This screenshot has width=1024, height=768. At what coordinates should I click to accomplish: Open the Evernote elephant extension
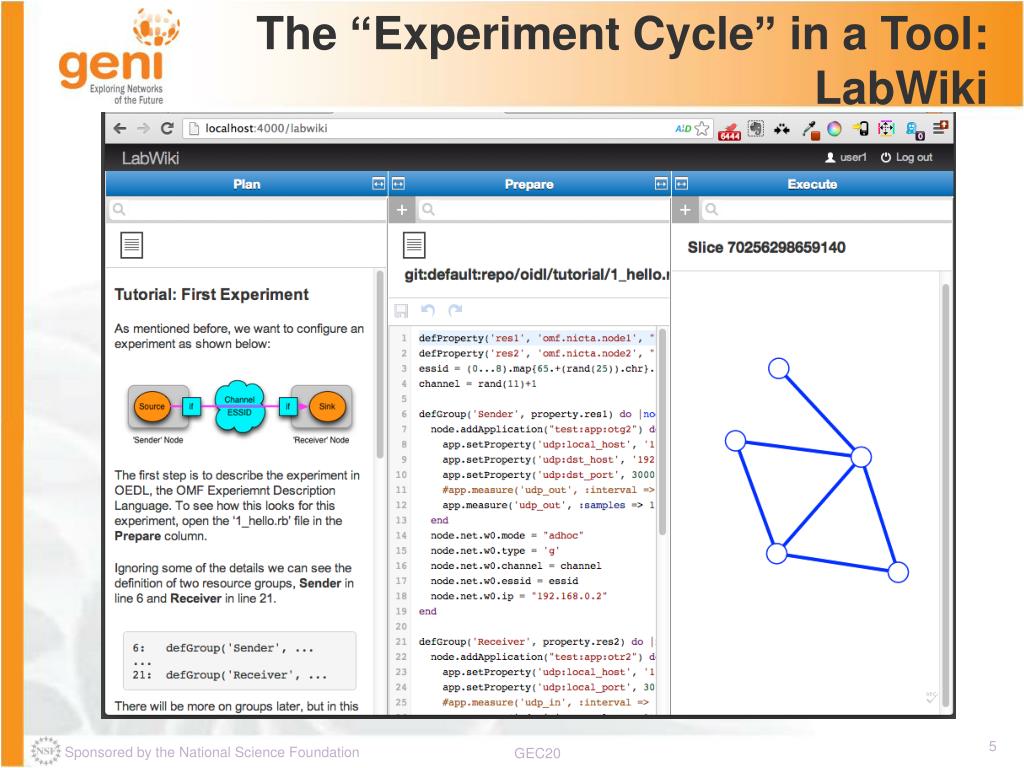[x=756, y=129]
